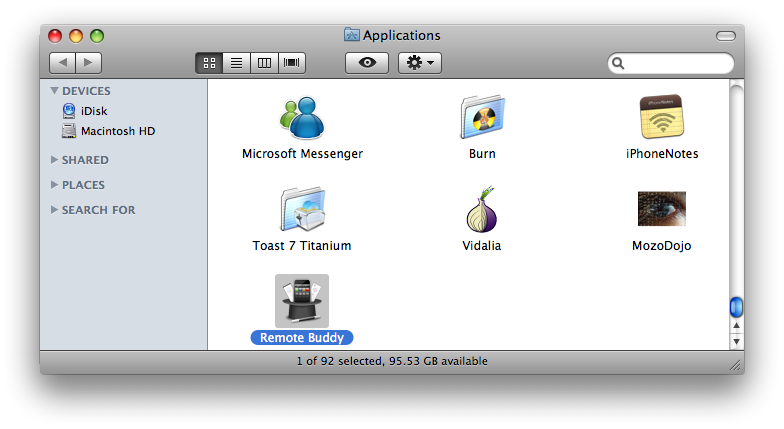Select the MozoDojo eye thumbnail
The height and width of the screenshot is (429, 784).
tap(661, 209)
